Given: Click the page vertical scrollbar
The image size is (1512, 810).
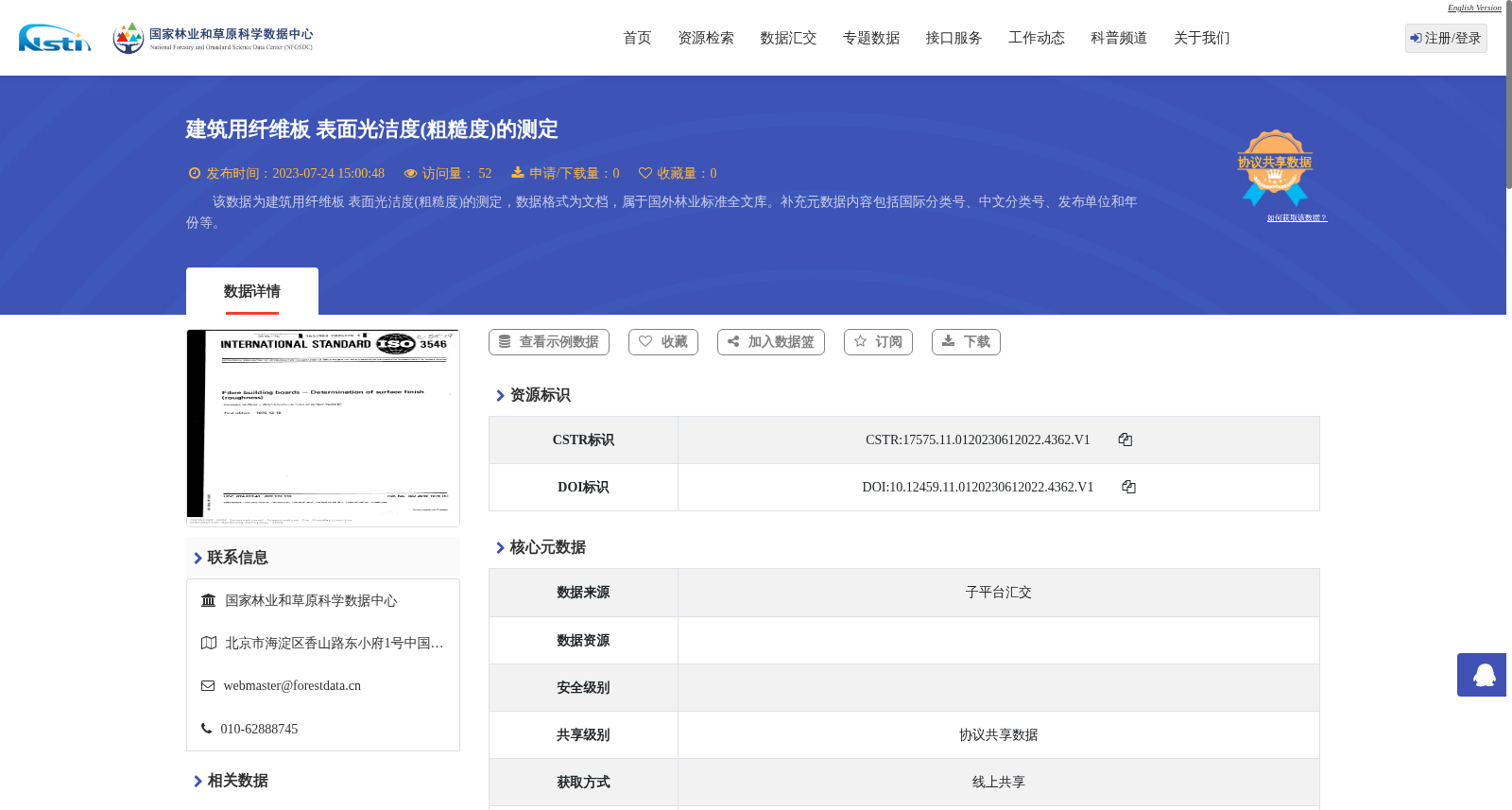Looking at the screenshot, I should click(x=1509, y=95).
